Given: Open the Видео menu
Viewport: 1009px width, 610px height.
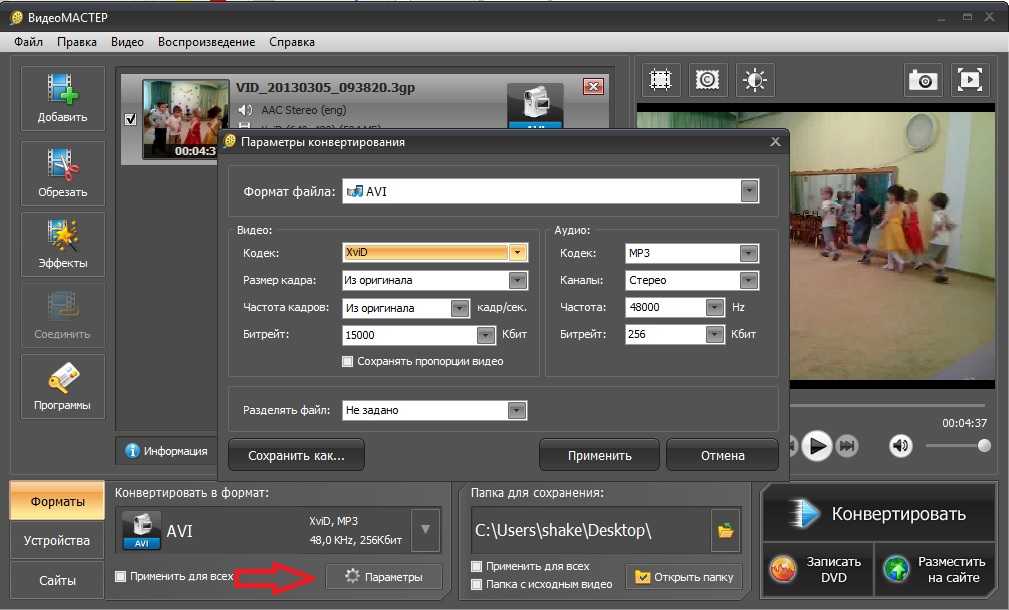Looking at the screenshot, I should (x=127, y=42).
